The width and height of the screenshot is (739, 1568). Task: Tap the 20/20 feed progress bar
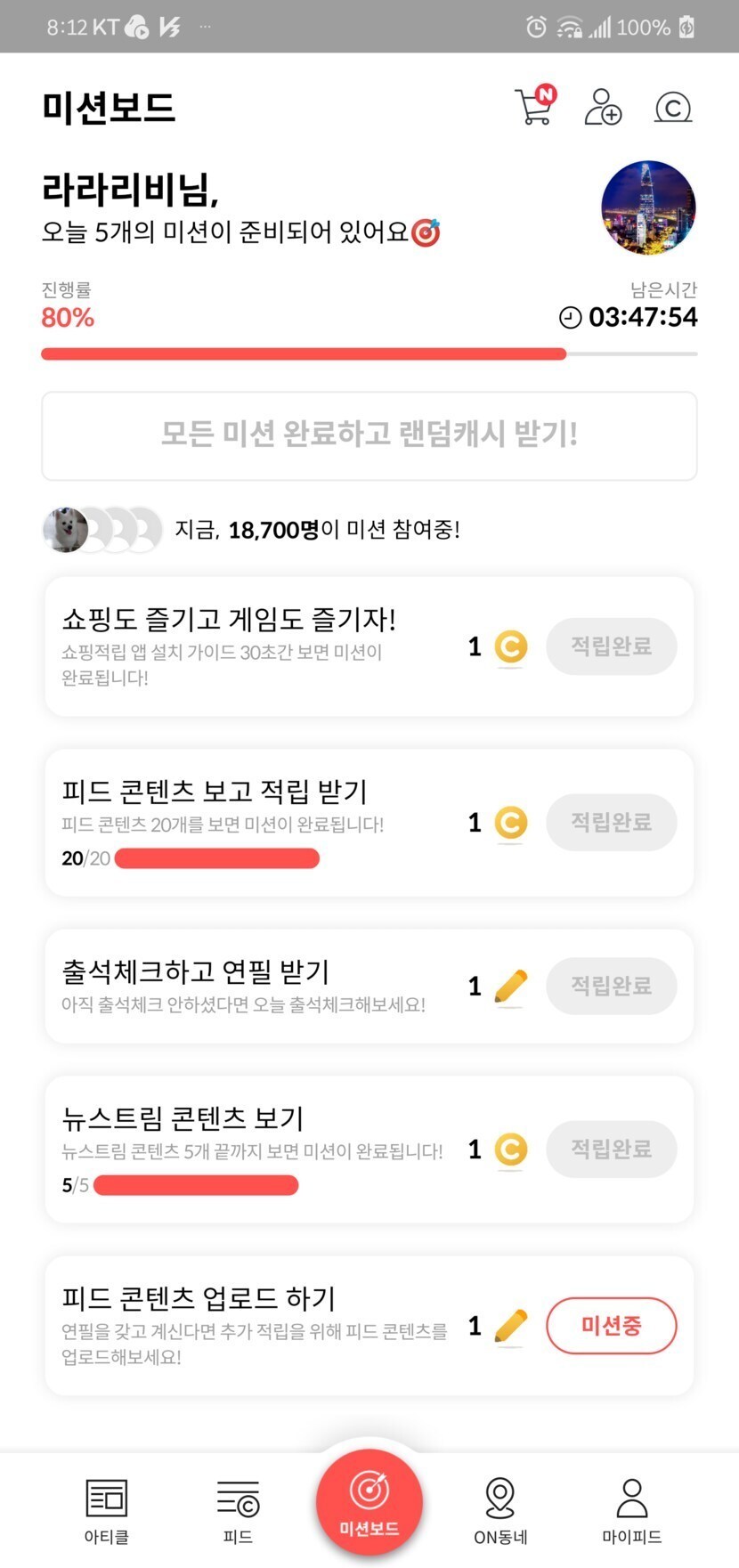[x=216, y=858]
